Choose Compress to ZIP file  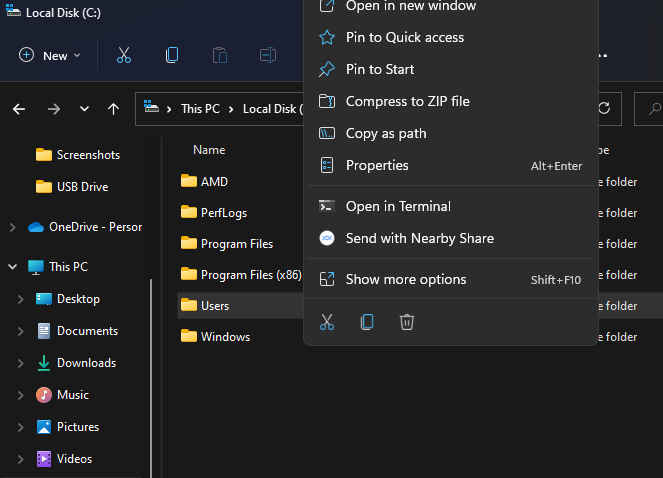coord(451,102)
